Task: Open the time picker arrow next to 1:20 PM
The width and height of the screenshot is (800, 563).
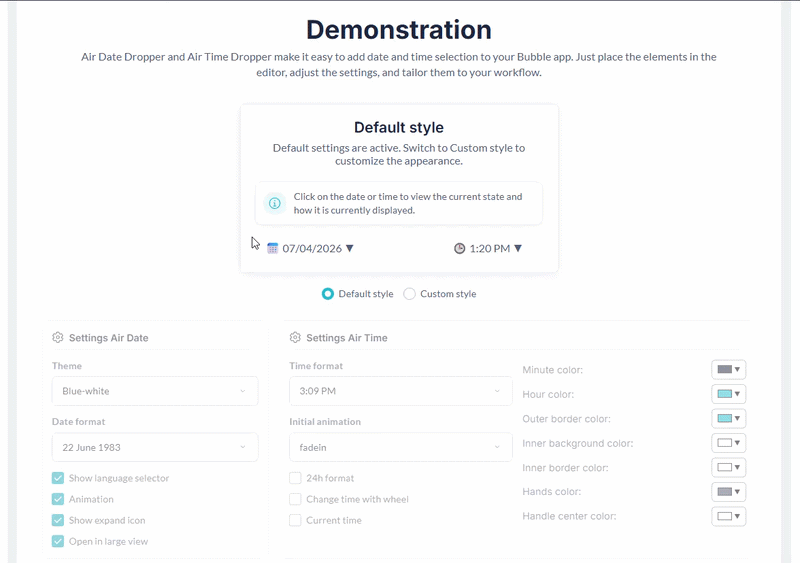Action: coord(518,248)
